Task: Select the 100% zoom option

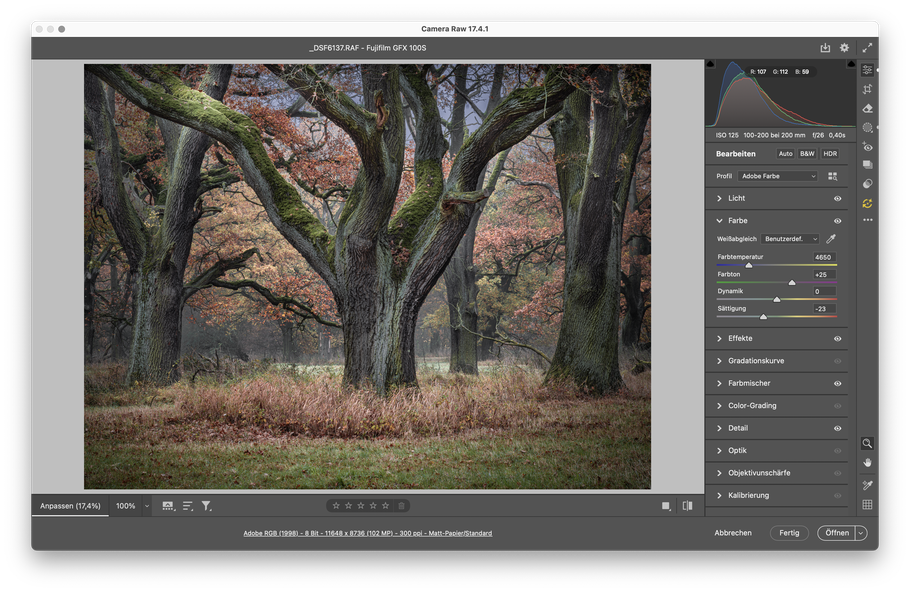Action: click(x=125, y=506)
